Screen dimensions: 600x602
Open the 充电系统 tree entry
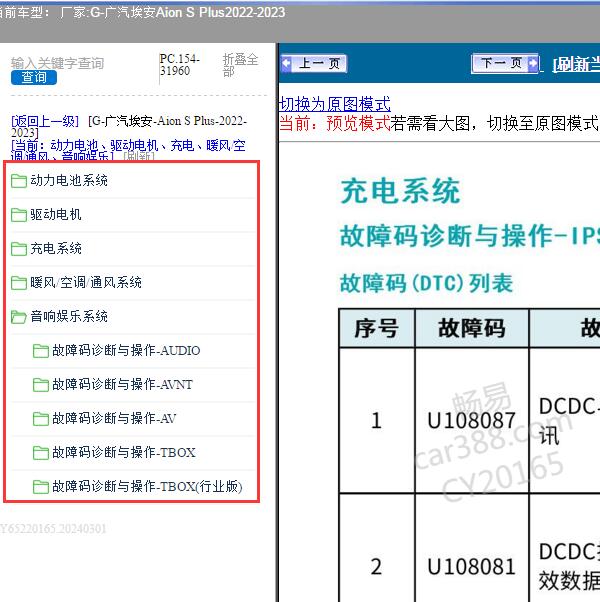pyautogui.click(x=56, y=248)
